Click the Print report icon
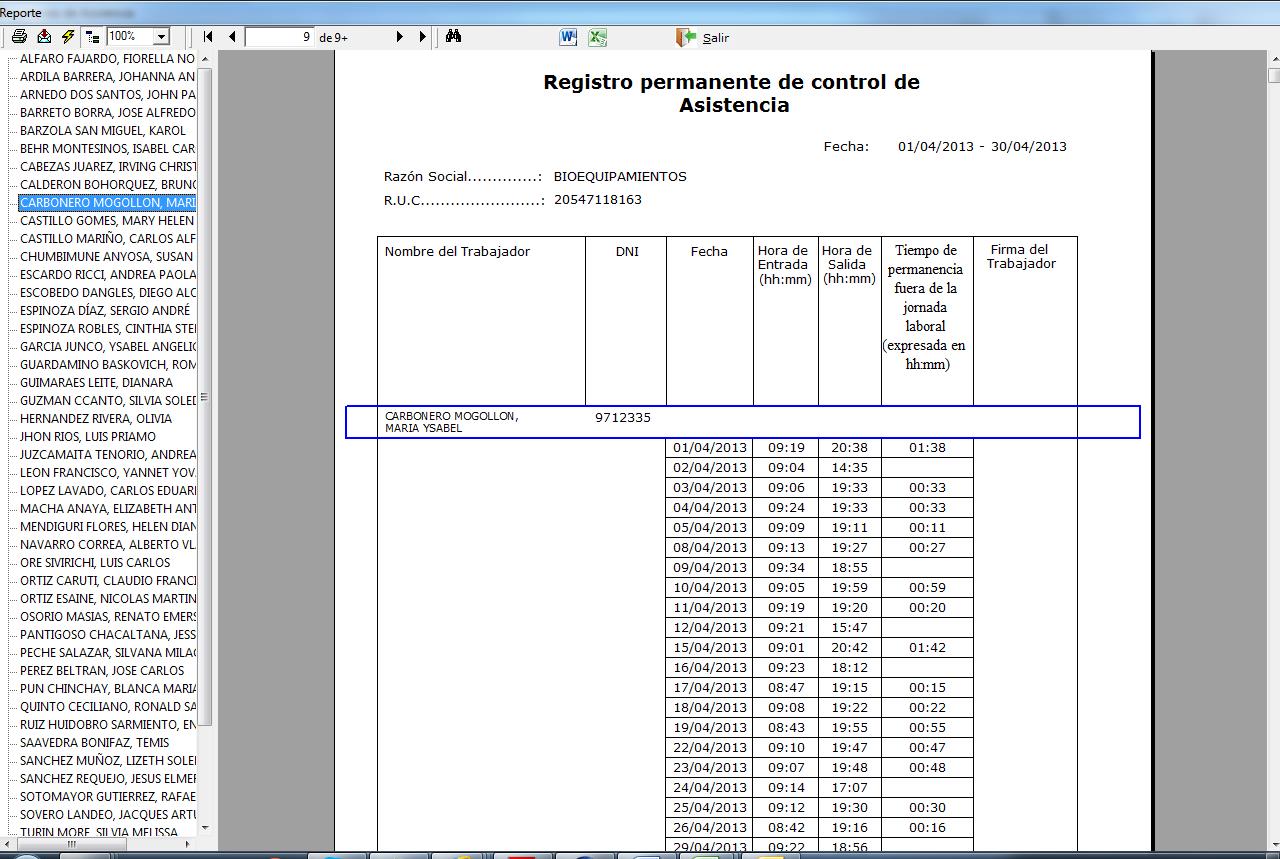 coord(19,36)
